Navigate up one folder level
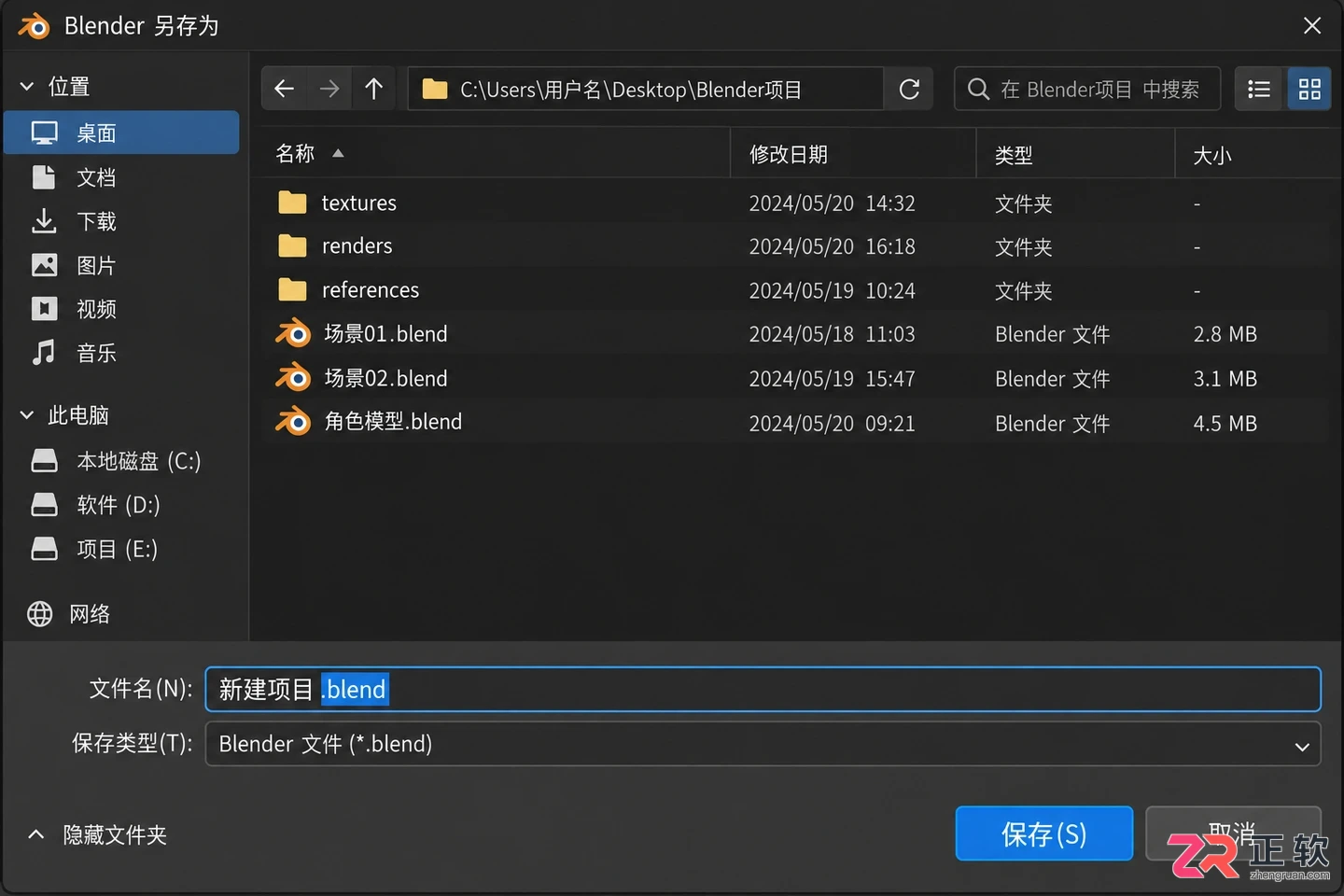Viewport: 1344px width, 896px height. [x=374, y=89]
